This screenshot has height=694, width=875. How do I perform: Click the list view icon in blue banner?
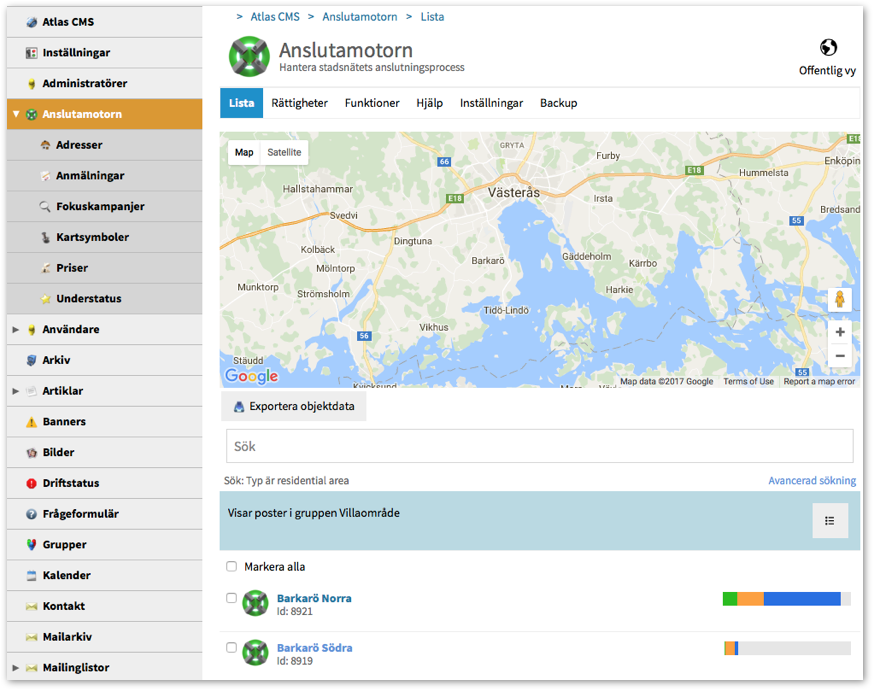pos(829,521)
